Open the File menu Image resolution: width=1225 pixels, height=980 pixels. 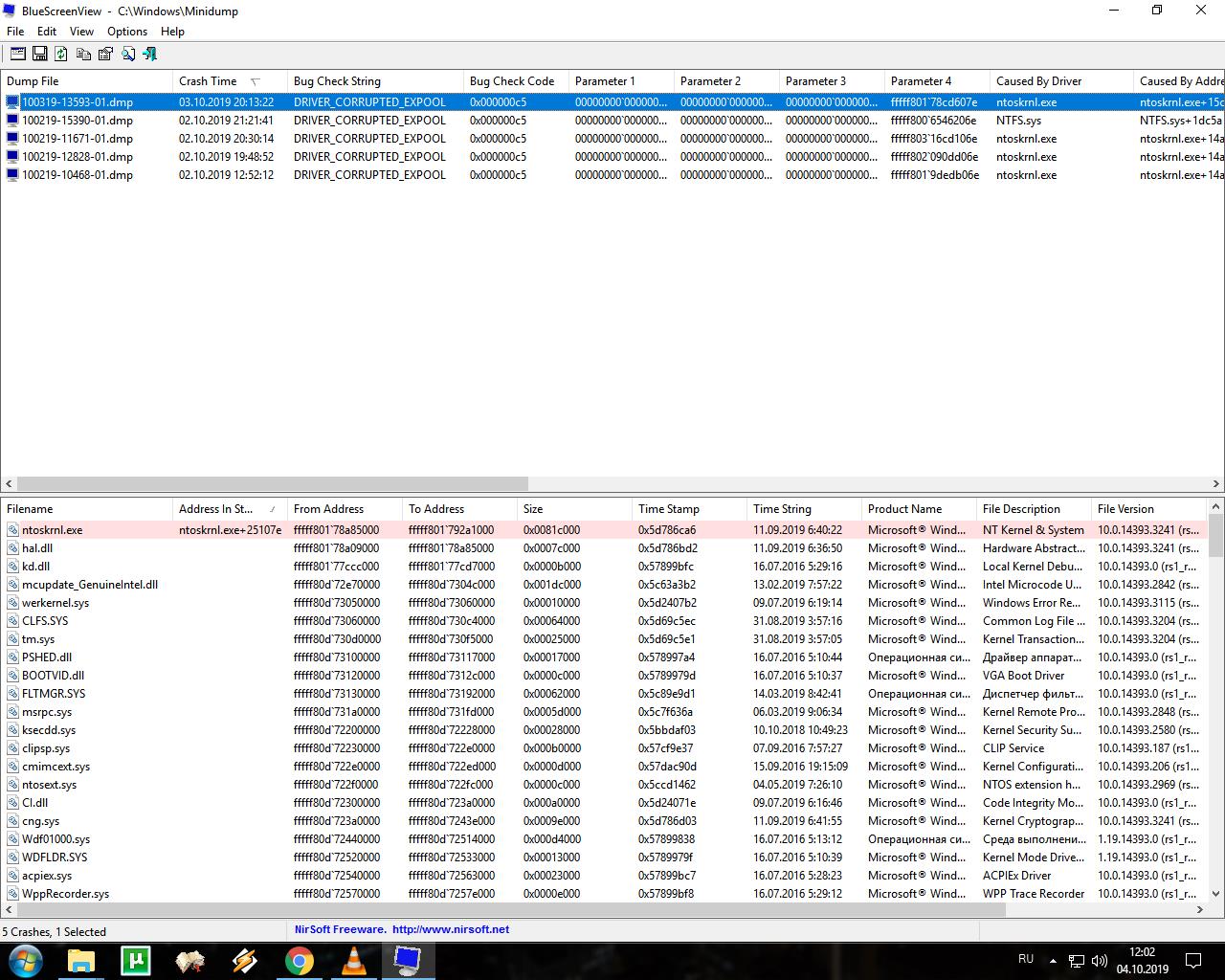point(15,32)
